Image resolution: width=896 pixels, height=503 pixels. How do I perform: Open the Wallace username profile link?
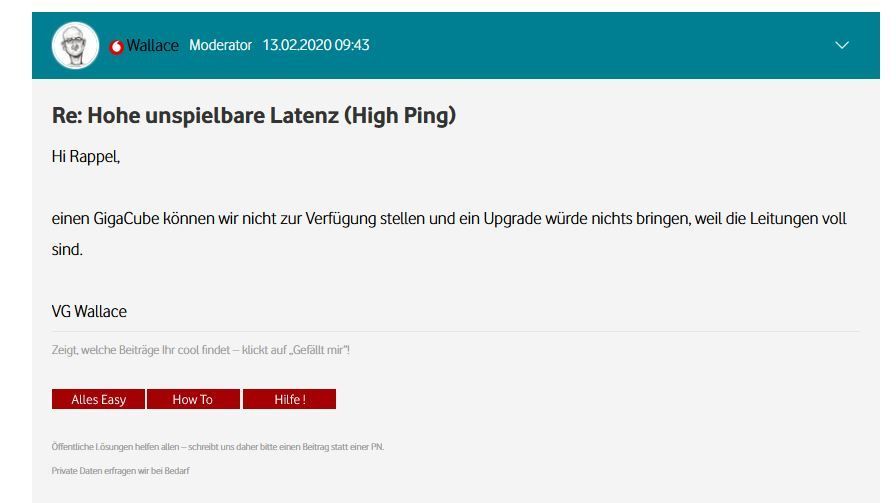pyautogui.click(x=153, y=45)
